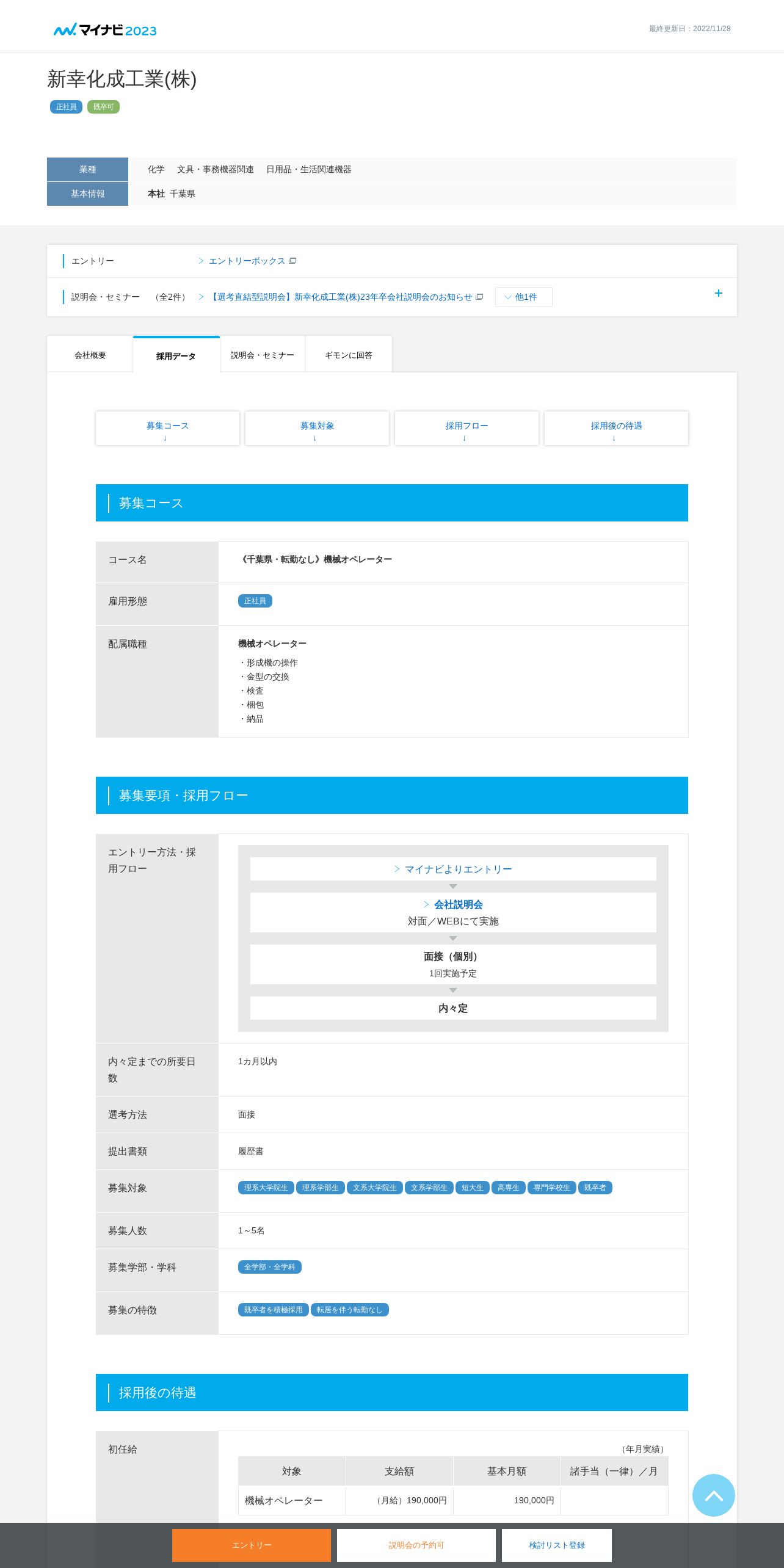
Task: Switch to the 会社概要 tab
Action: coord(90,355)
